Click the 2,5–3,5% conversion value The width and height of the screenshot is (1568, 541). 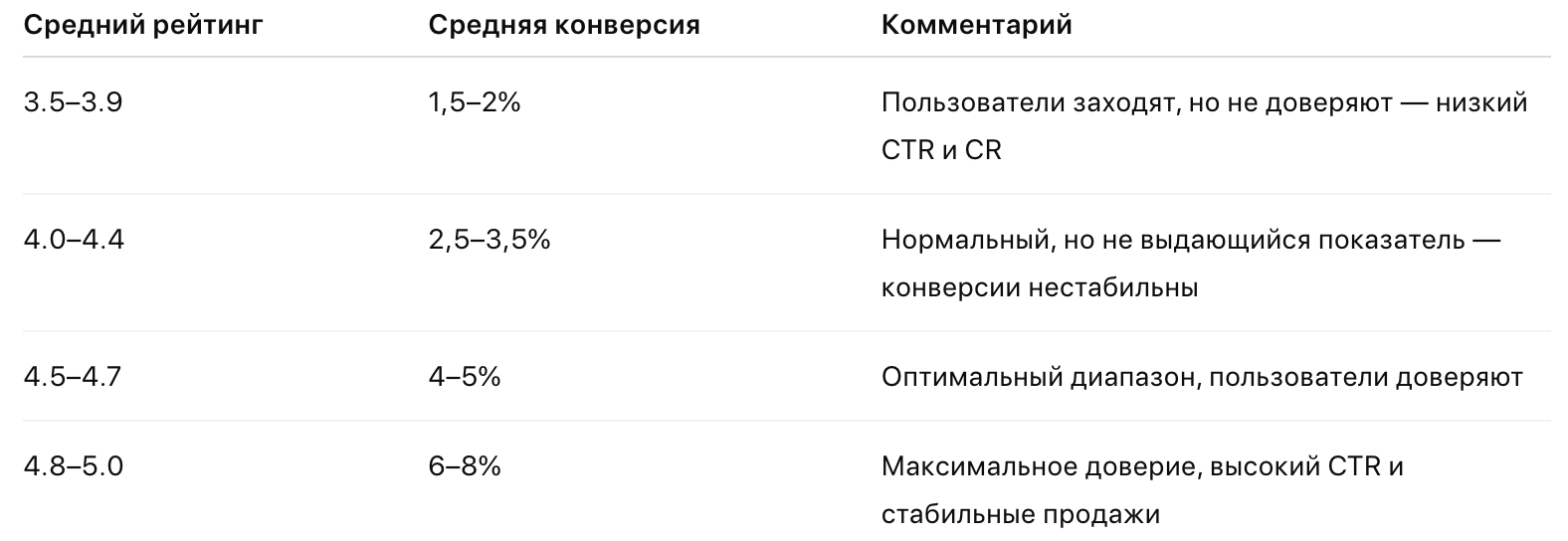pos(490,240)
